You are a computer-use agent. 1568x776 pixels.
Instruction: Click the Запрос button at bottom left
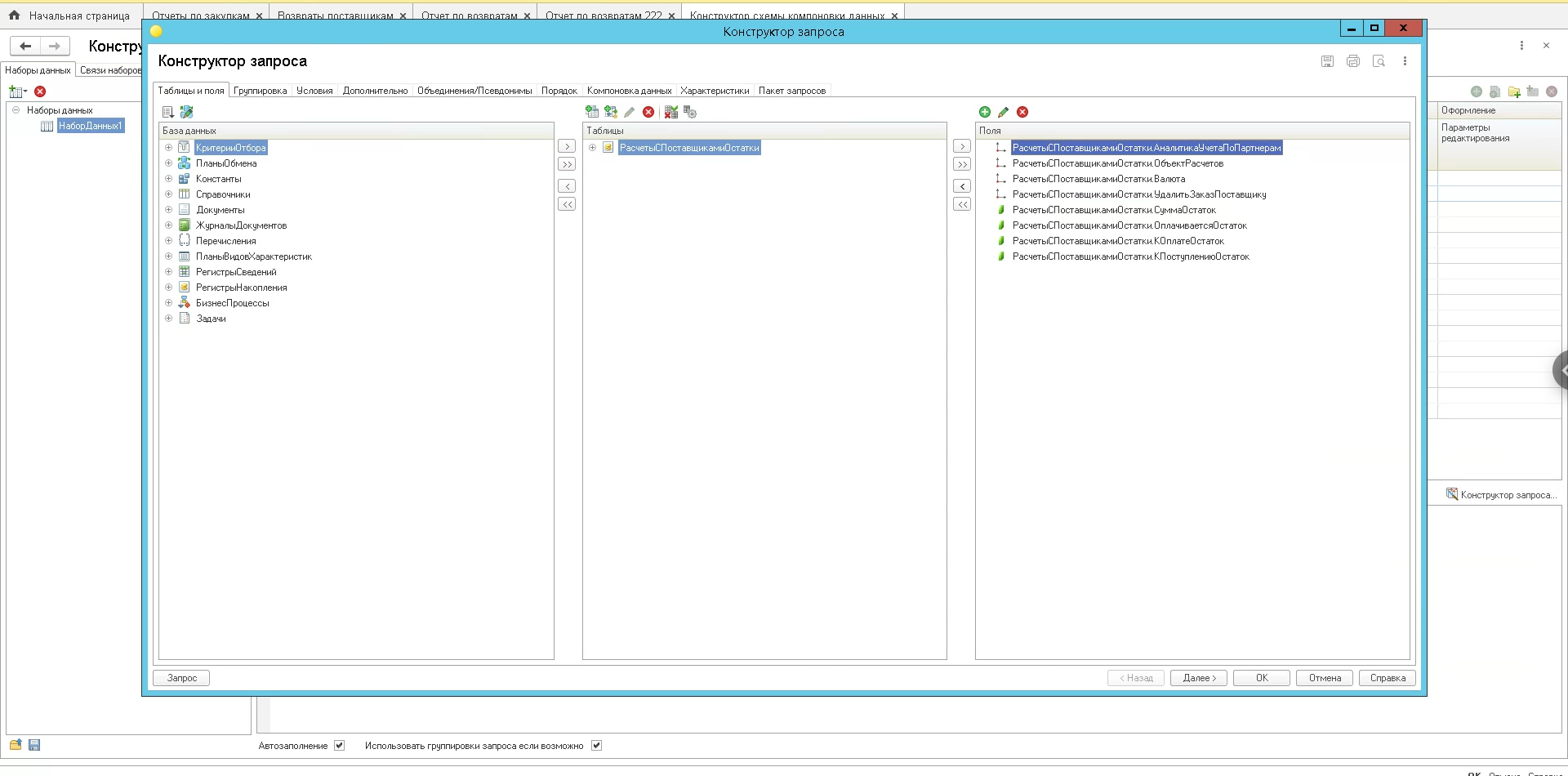[x=181, y=678]
